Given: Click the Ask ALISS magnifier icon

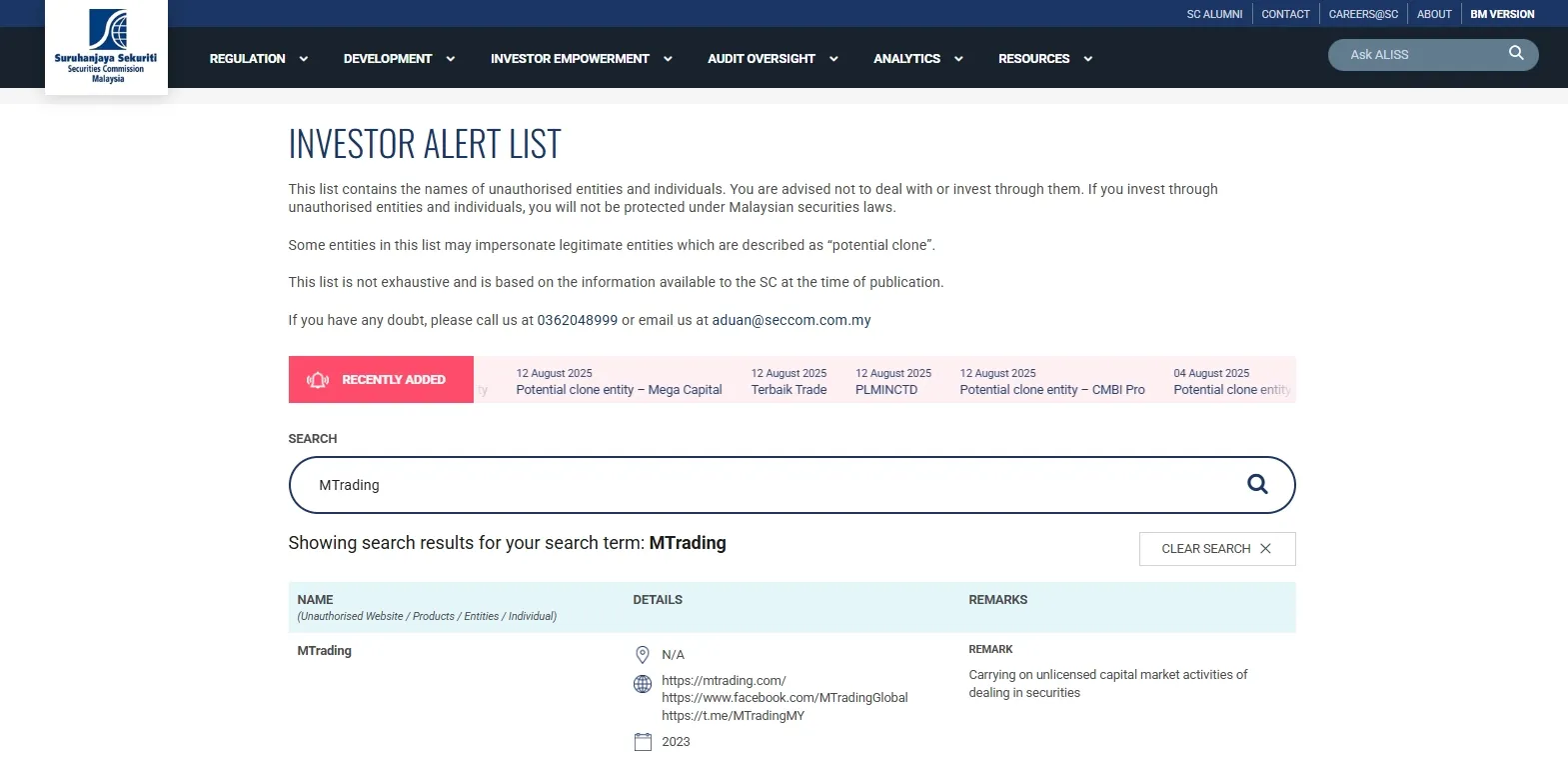Looking at the screenshot, I should (1516, 54).
